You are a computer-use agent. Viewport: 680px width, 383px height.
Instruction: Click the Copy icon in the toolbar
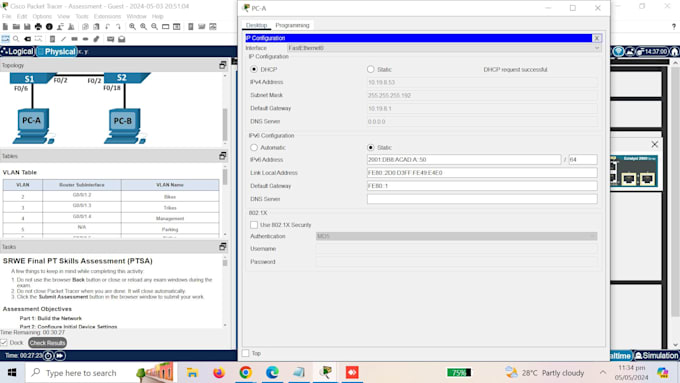click(85, 26)
